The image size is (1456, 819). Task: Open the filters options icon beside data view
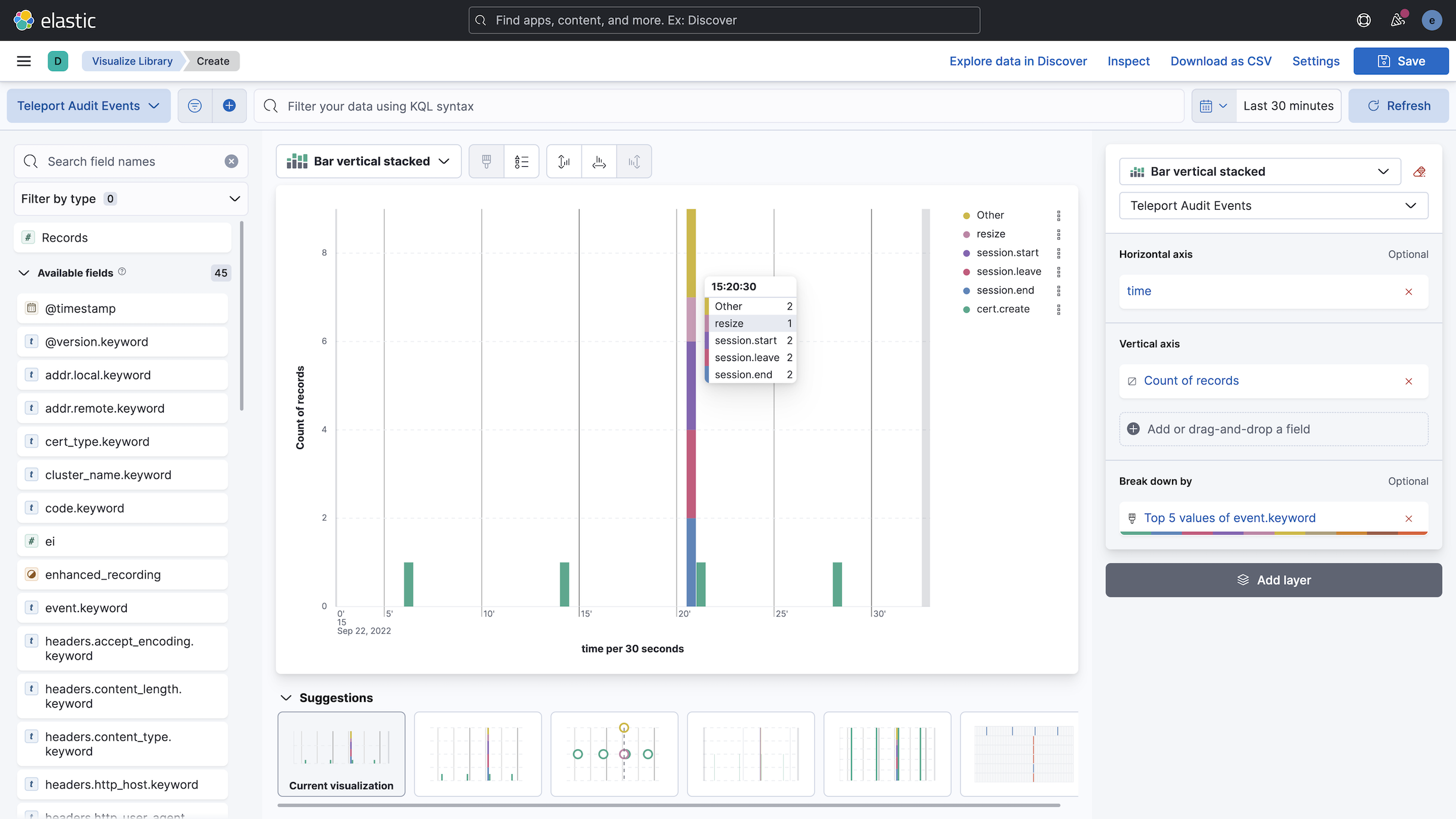pyautogui.click(x=194, y=105)
